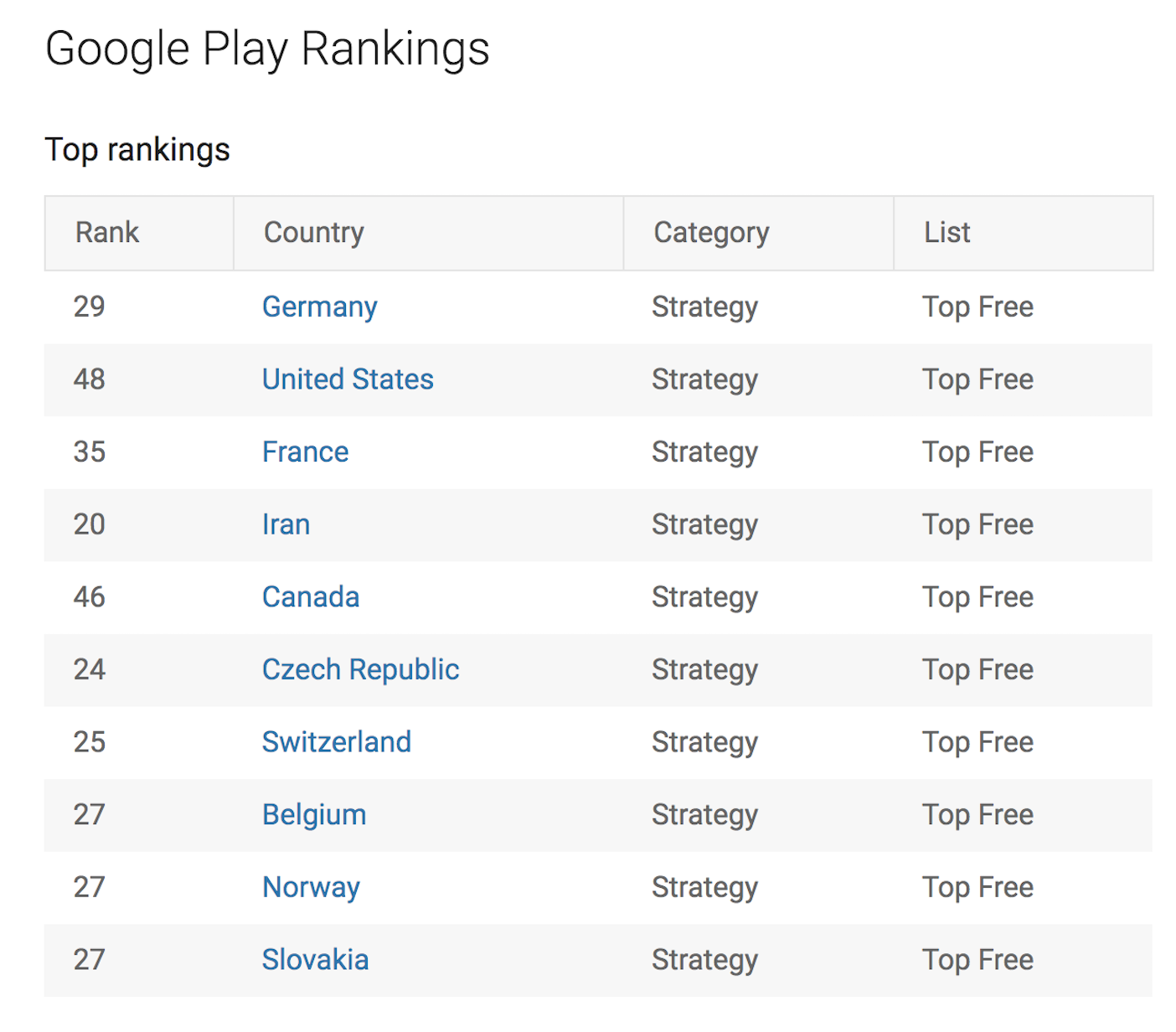Open the Switzerland country link
Screen dimensions: 1176x1032
point(336,742)
